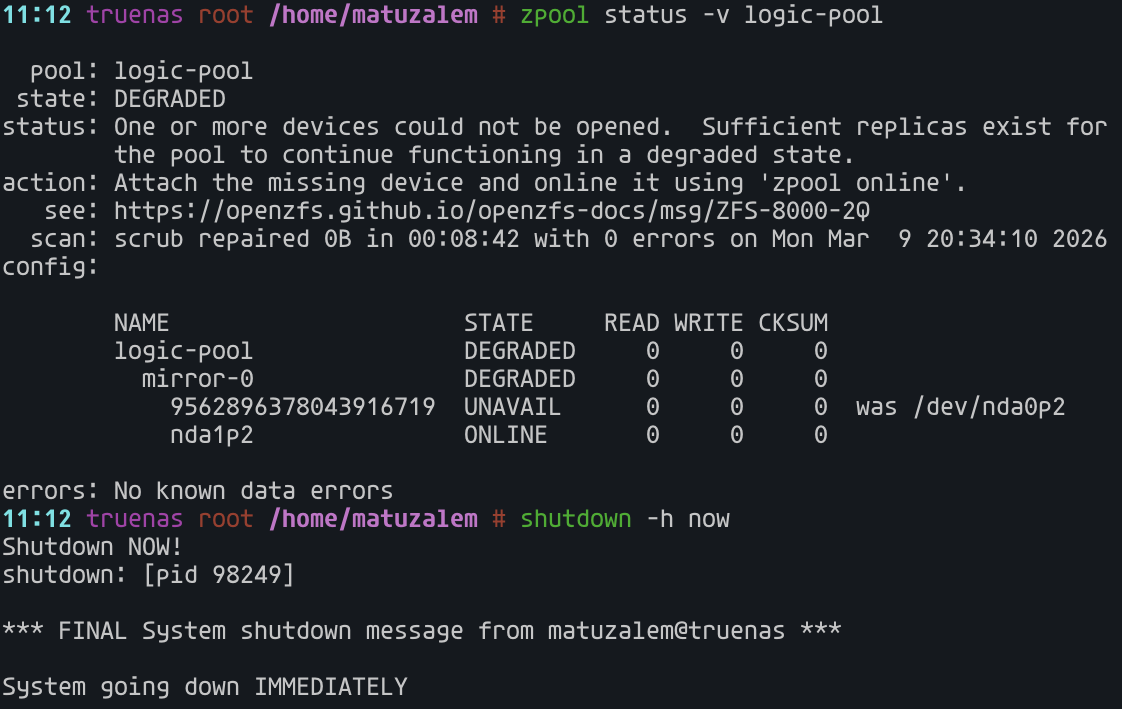Viewport: 1122px width, 709px height.
Task: Select the UNAVAIL state of the missing device
Action: click(512, 407)
